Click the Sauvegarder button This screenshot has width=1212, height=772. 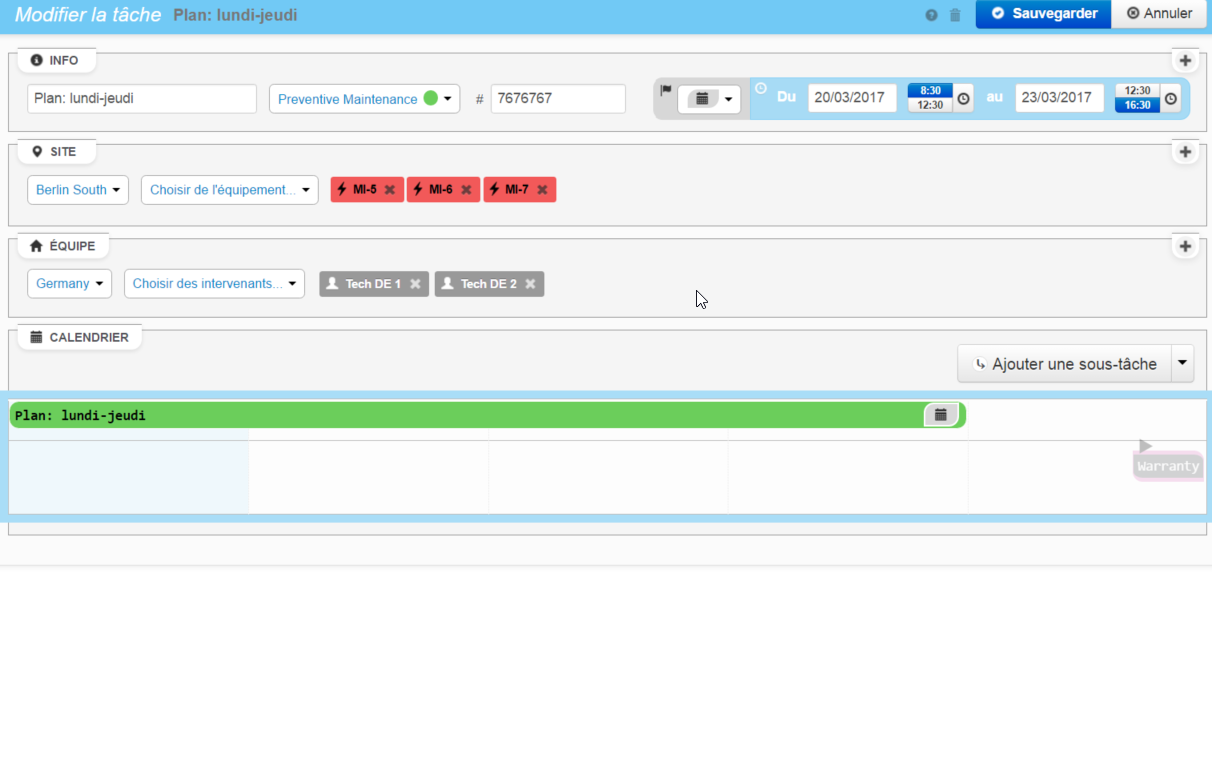[1043, 14]
